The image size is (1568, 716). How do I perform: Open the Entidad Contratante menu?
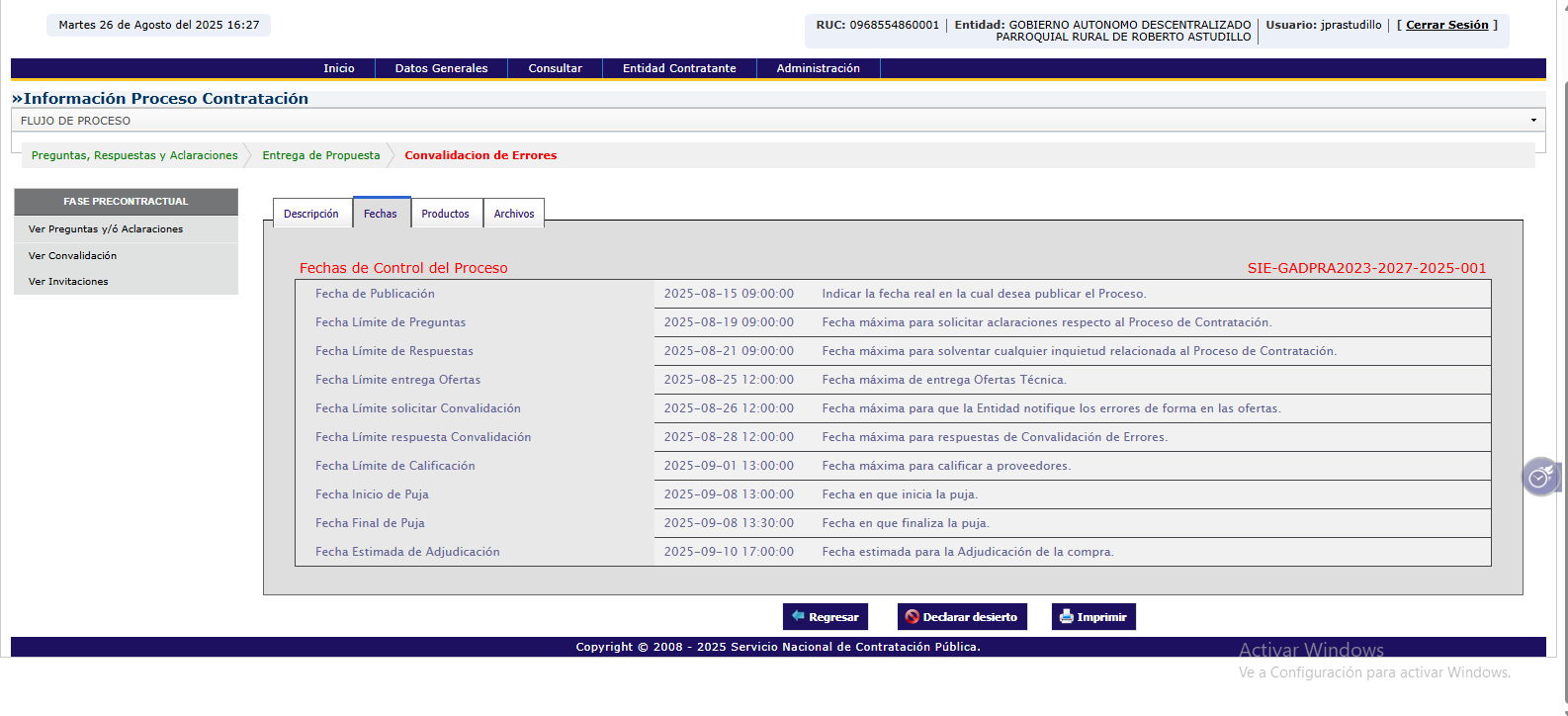point(679,68)
